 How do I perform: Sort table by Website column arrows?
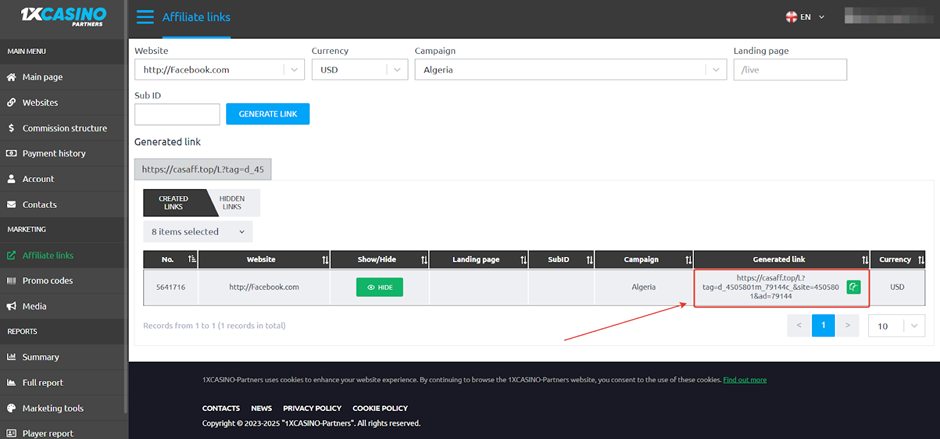[x=324, y=260]
